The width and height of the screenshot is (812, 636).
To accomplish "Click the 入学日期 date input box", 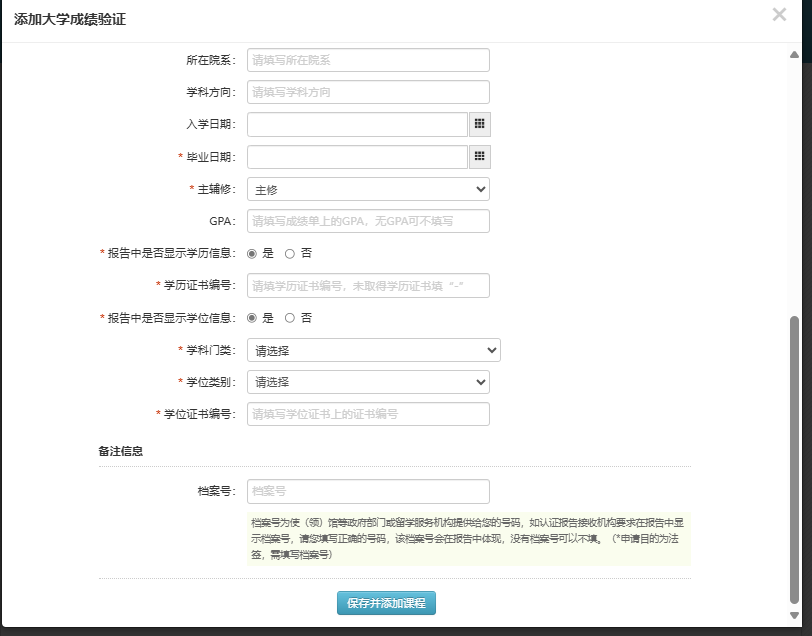I will pyautogui.click(x=357, y=124).
